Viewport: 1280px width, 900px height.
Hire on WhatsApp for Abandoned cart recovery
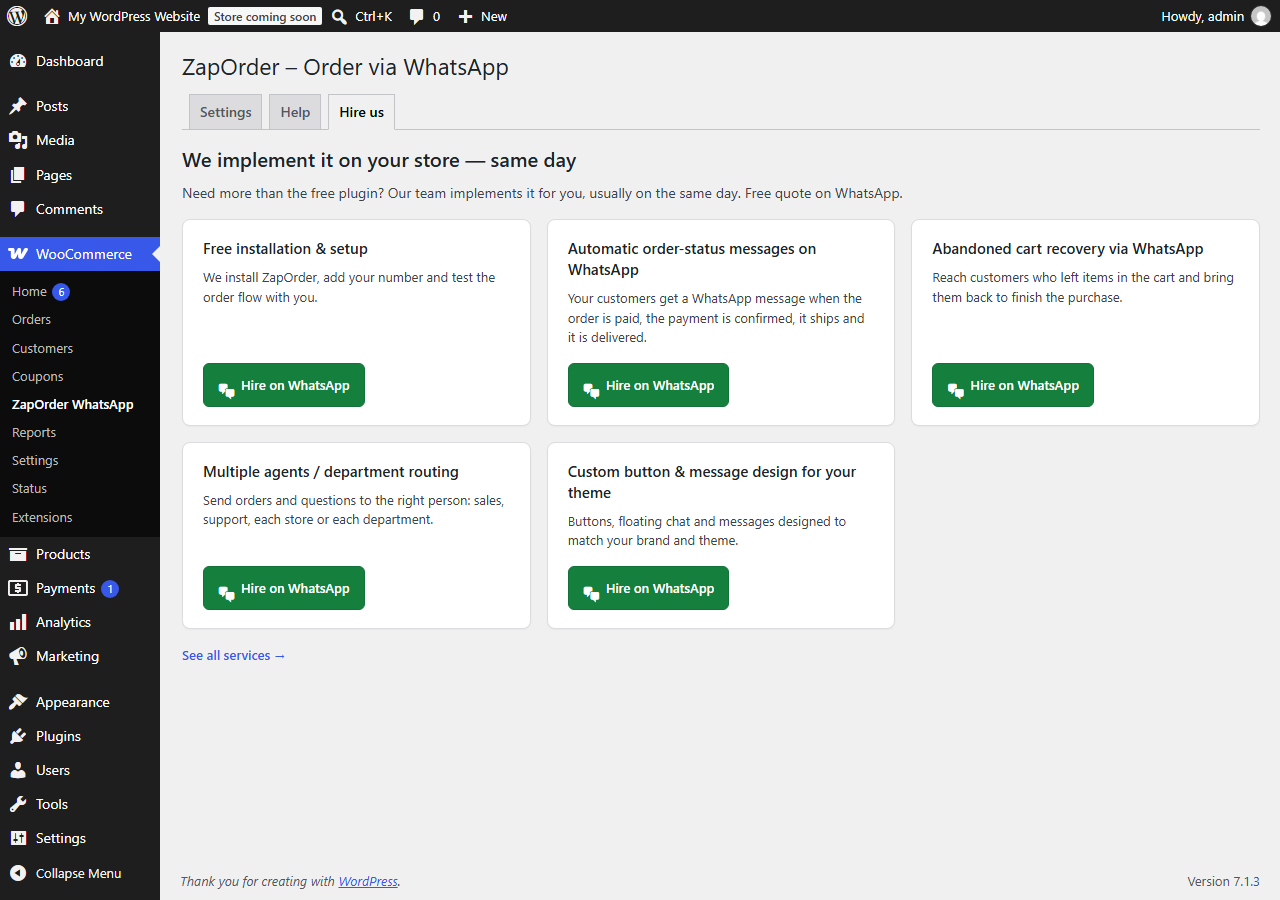click(x=1013, y=385)
